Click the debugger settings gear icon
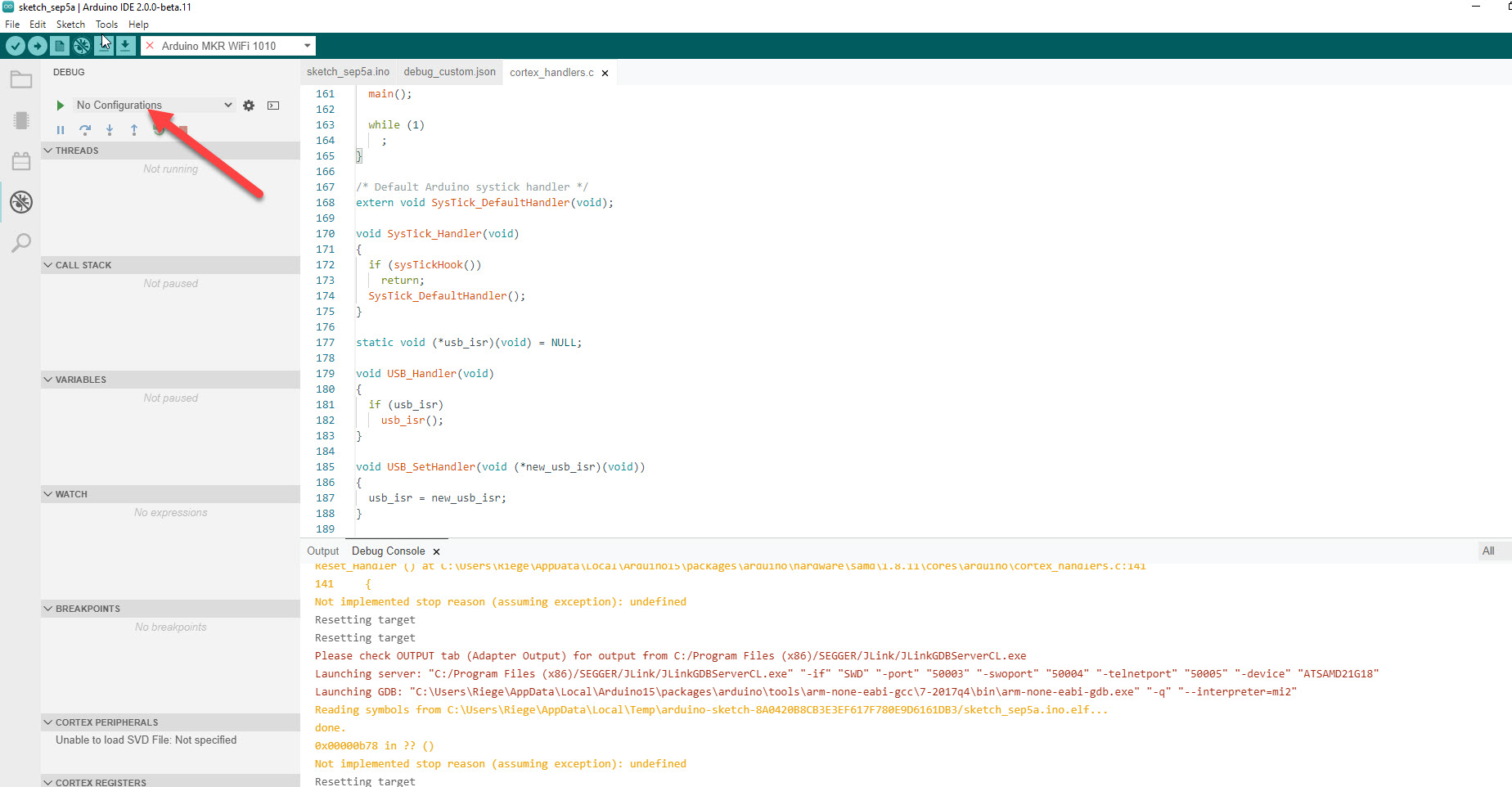This screenshot has width=1512, height=787. point(249,105)
